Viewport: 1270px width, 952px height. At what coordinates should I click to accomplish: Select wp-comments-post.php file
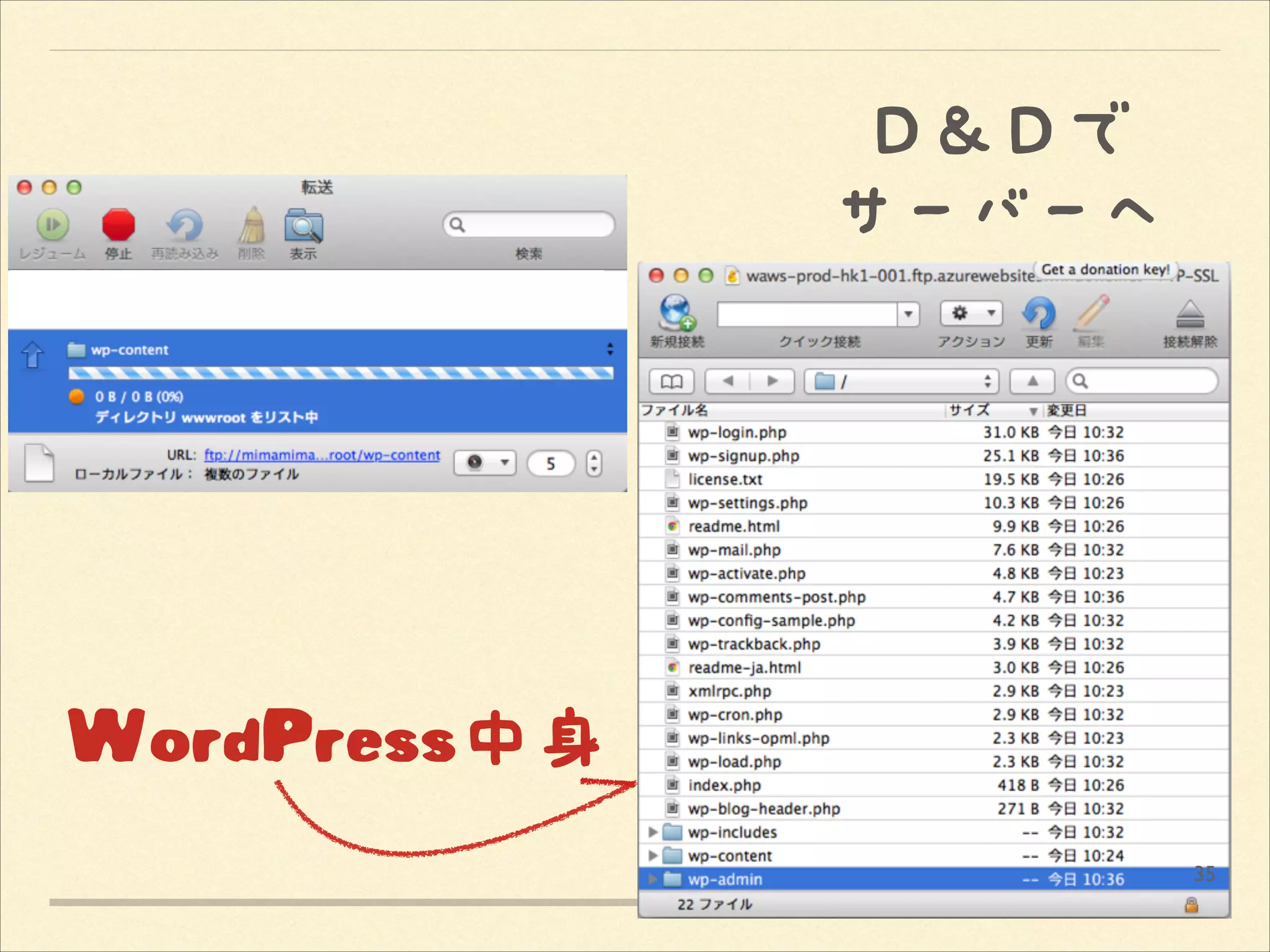934,597
